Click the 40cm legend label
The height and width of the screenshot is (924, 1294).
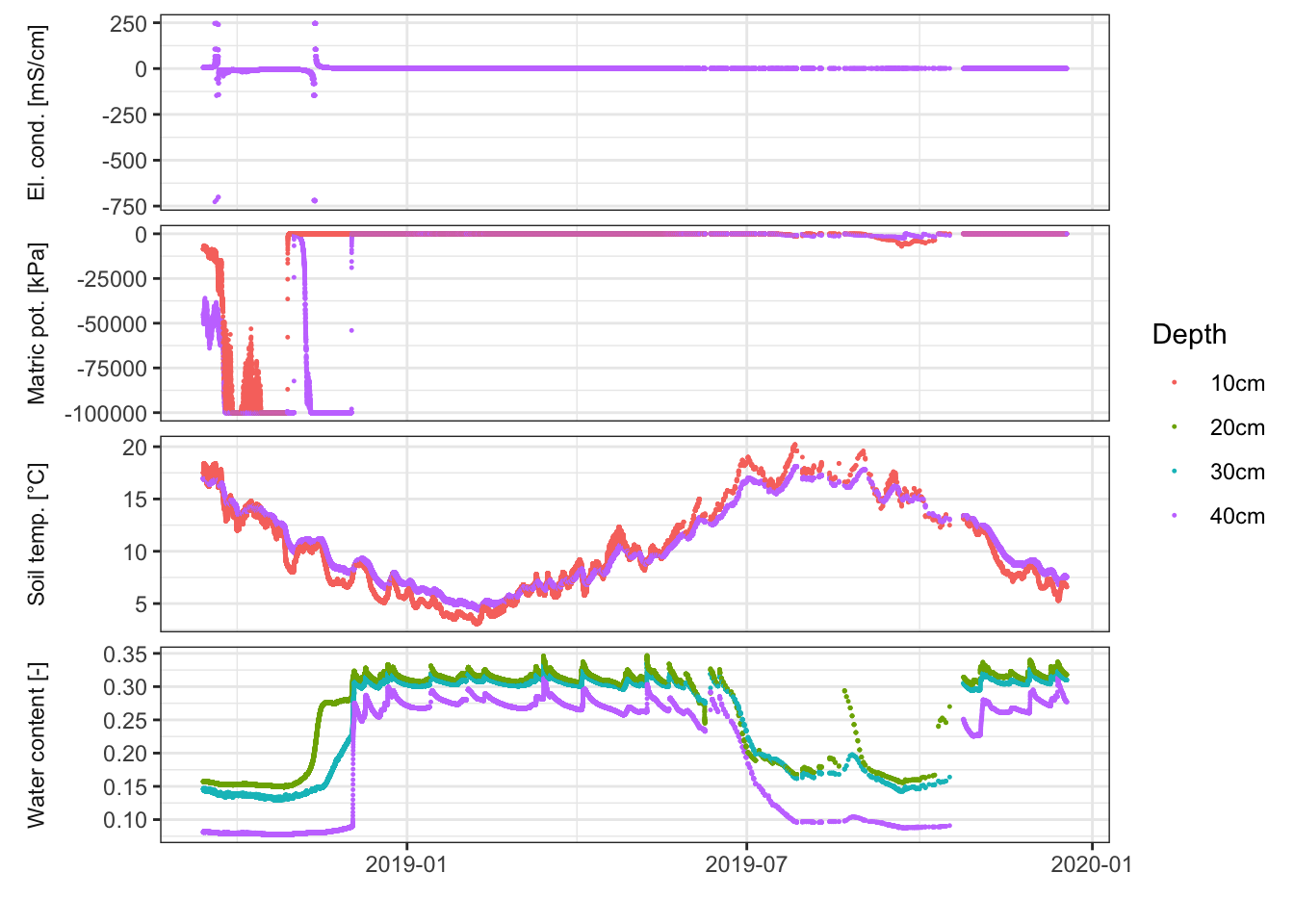(1237, 517)
